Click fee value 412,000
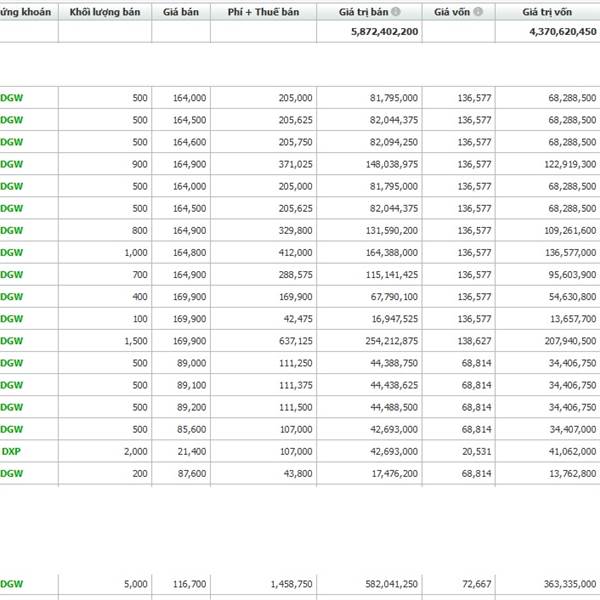This screenshot has height=600, width=600. pyautogui.click(x=295, y=253)
